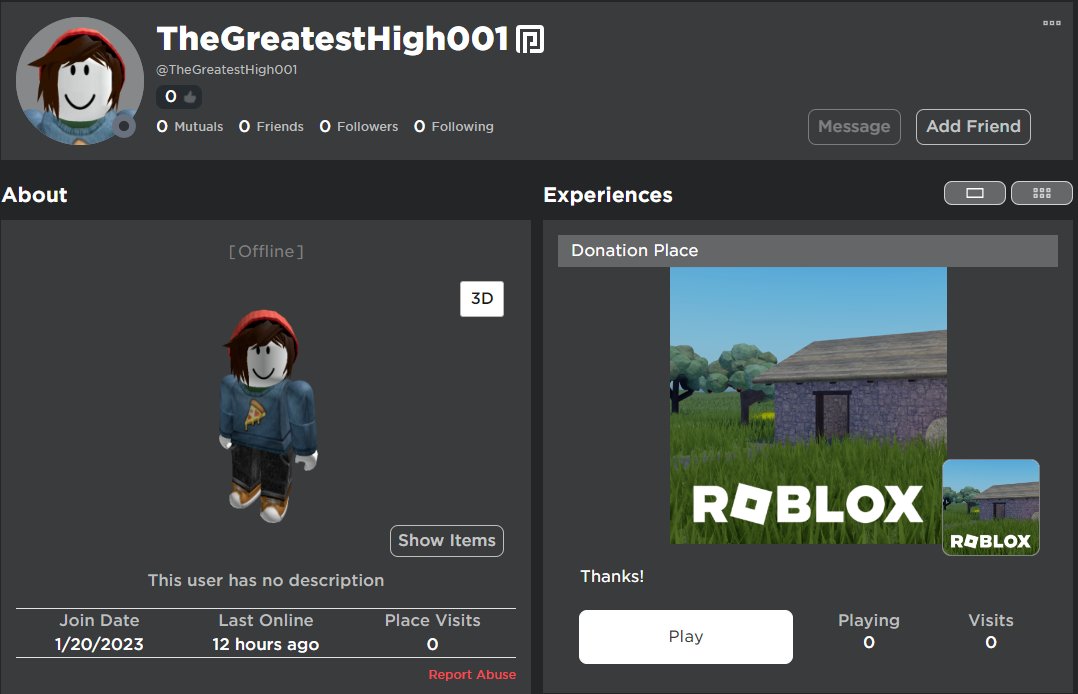This screenshot has height=694, width=1078.
Task: Click the offline status indicator on avatar
Action: 124,126
